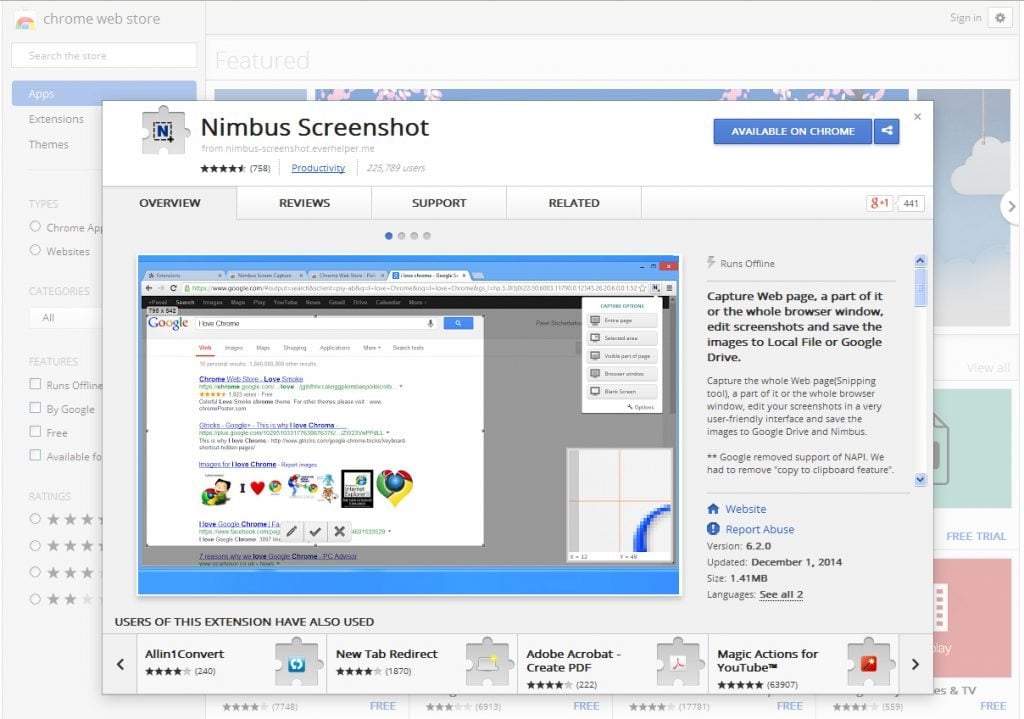Screen dimensions: 1024x719
Task: Open the developer Website link
Action: point(745,509)
